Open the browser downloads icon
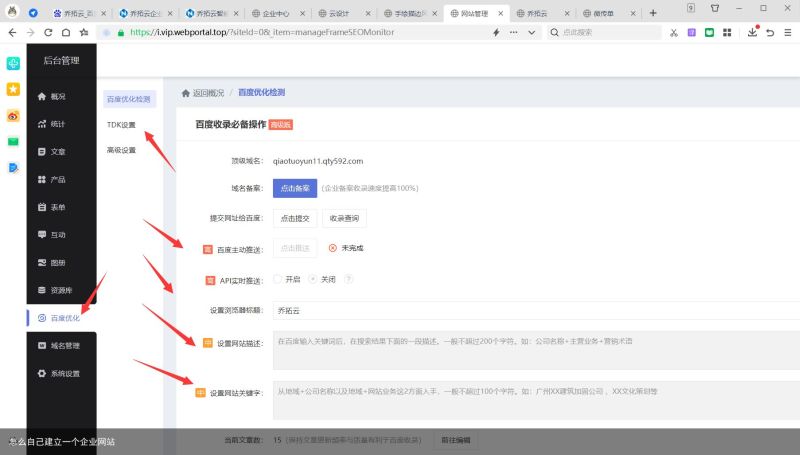Screen dimensions: 800x455 pos(753,32)
